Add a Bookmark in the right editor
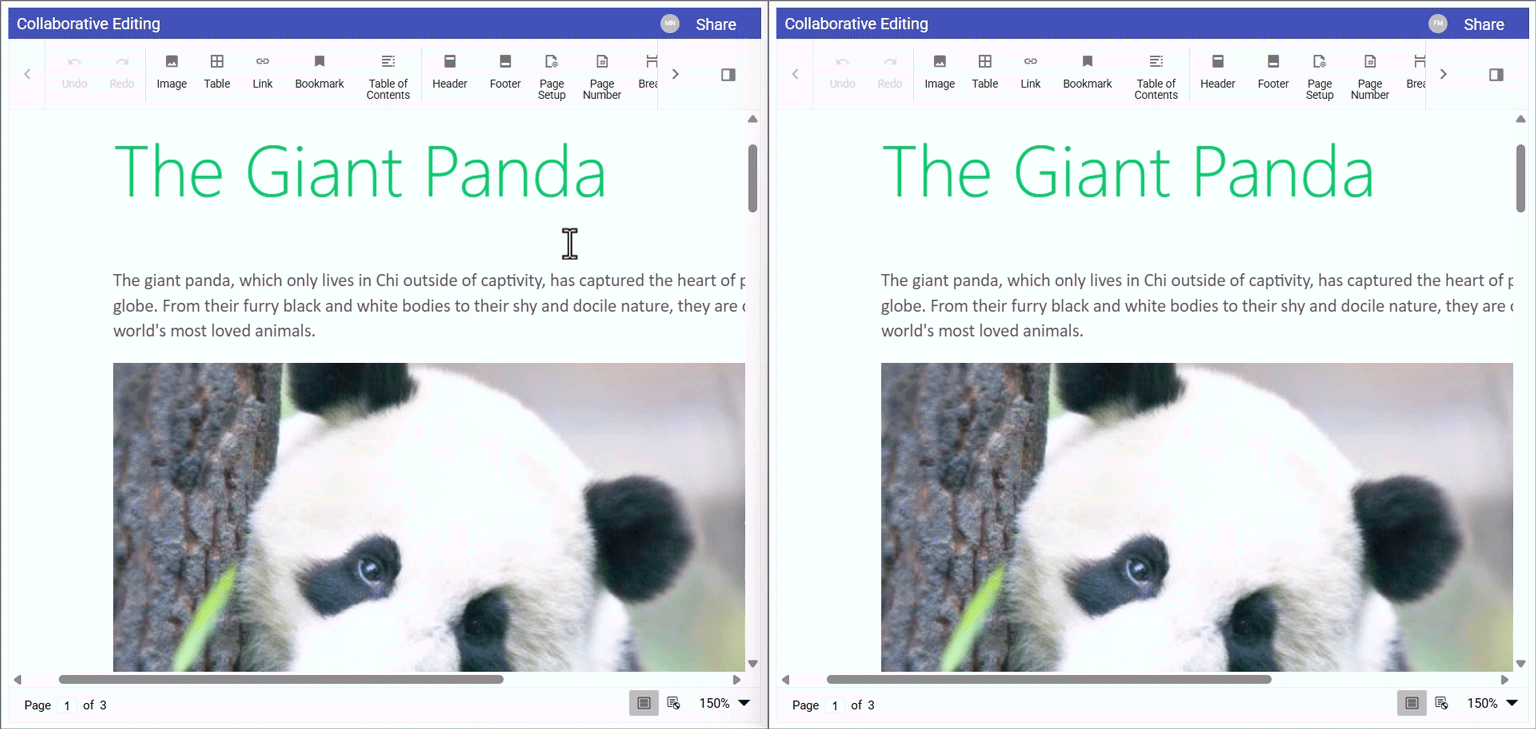Viewport: 1536px width, 729px height. coord(1087,72)
